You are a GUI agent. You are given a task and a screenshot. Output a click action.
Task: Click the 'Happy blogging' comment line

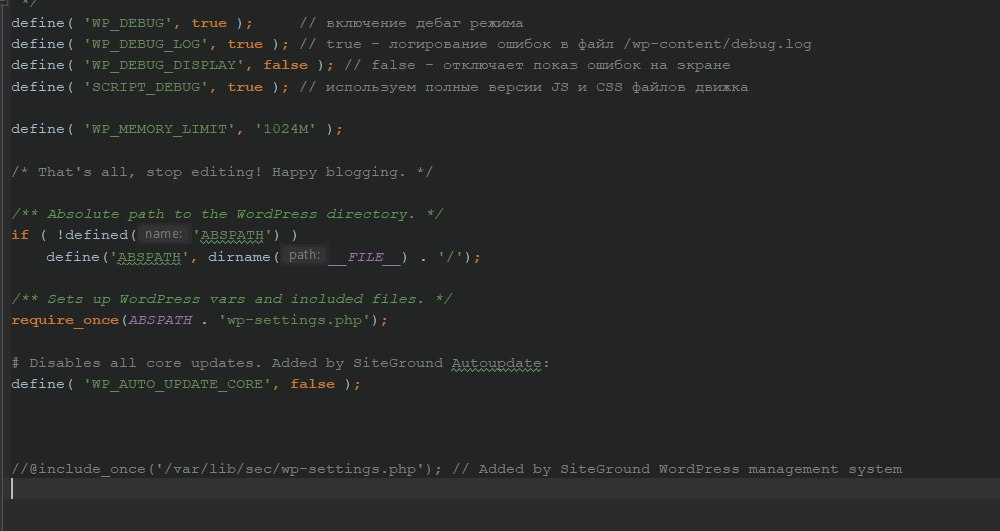pyautogui.click(x=222, y=171)
